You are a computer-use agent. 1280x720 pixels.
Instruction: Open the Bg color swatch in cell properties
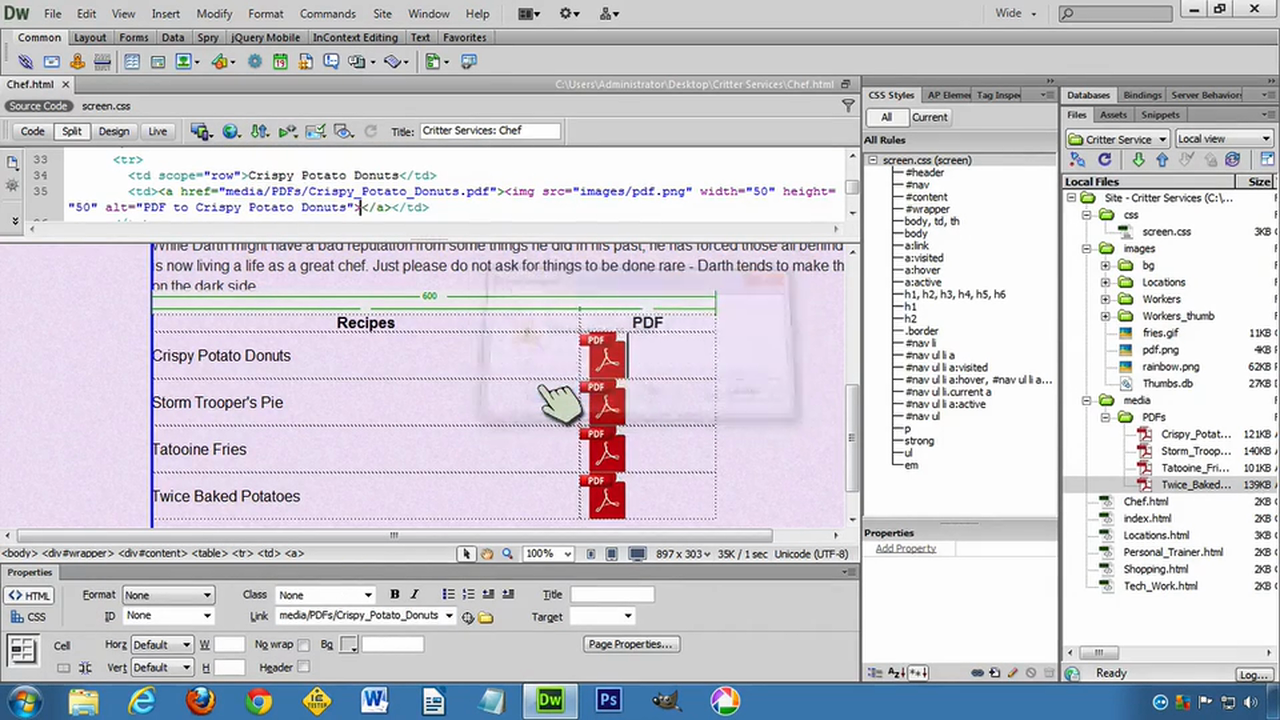(350, 644)
